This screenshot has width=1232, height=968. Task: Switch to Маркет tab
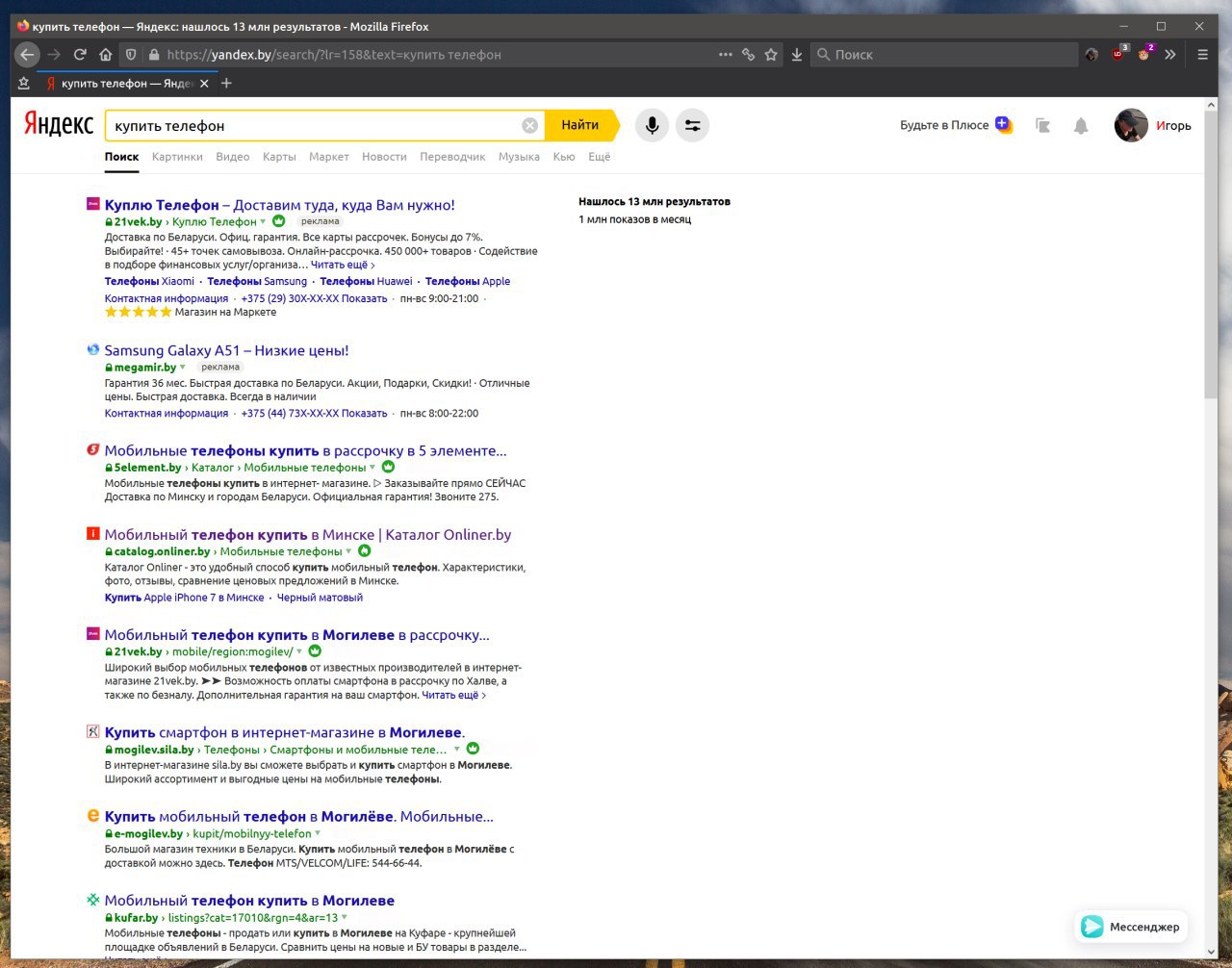coord(329,157)
